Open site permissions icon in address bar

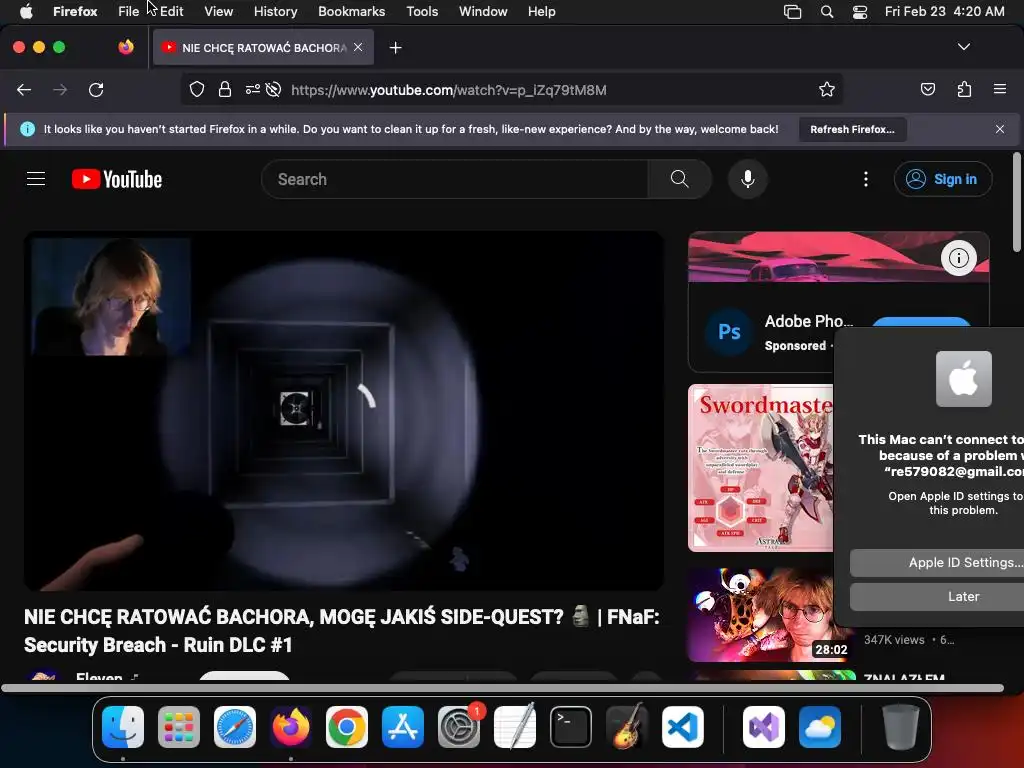pyautogui.click(x=253, y=89)
